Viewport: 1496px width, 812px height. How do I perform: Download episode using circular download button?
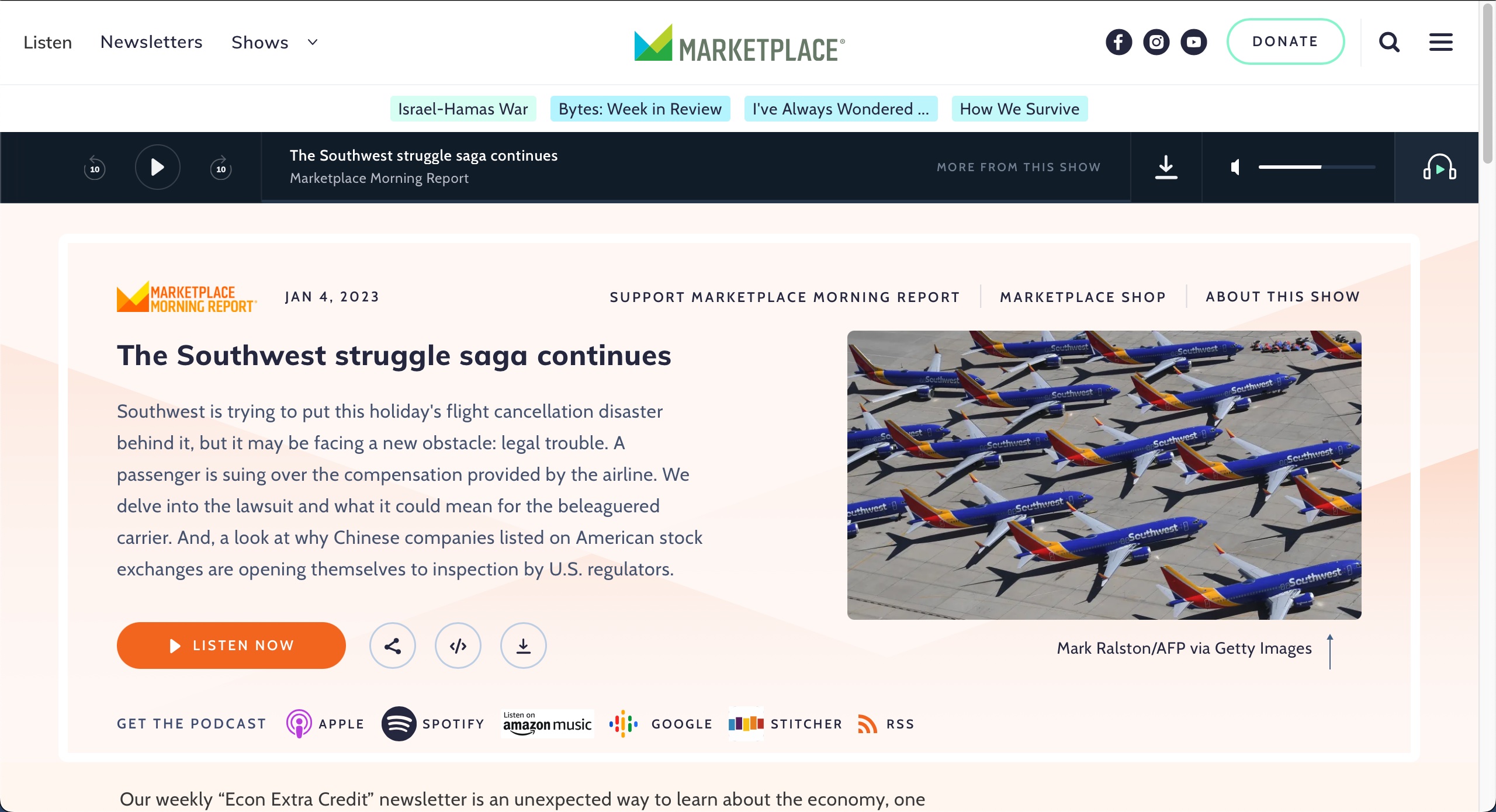(524, 646)
